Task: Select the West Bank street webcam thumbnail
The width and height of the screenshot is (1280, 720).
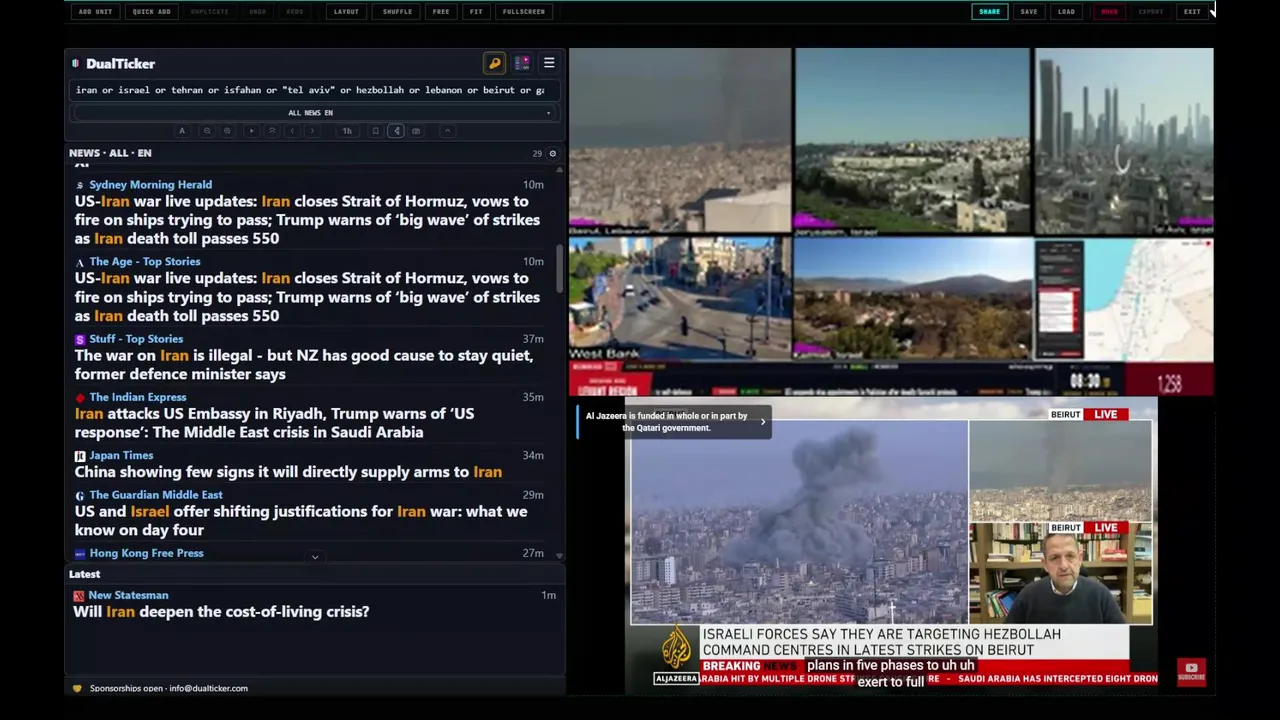Action: 680,299
